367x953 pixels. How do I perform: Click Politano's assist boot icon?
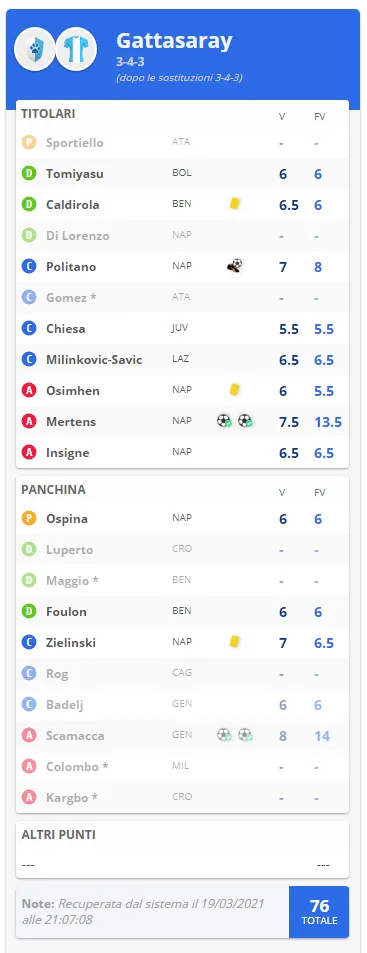click(x=235, y=266)
